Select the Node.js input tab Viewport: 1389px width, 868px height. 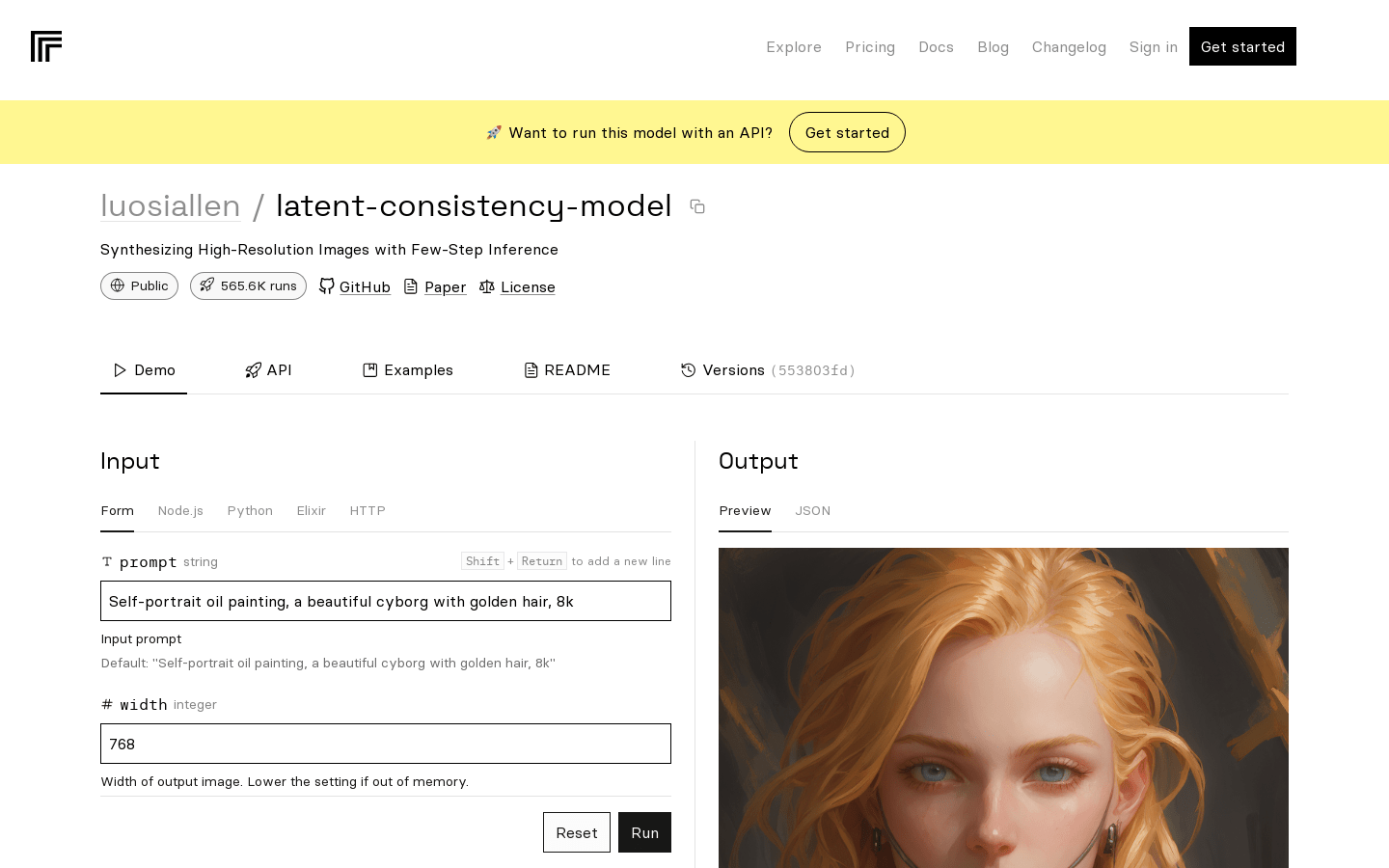(180, 511)
